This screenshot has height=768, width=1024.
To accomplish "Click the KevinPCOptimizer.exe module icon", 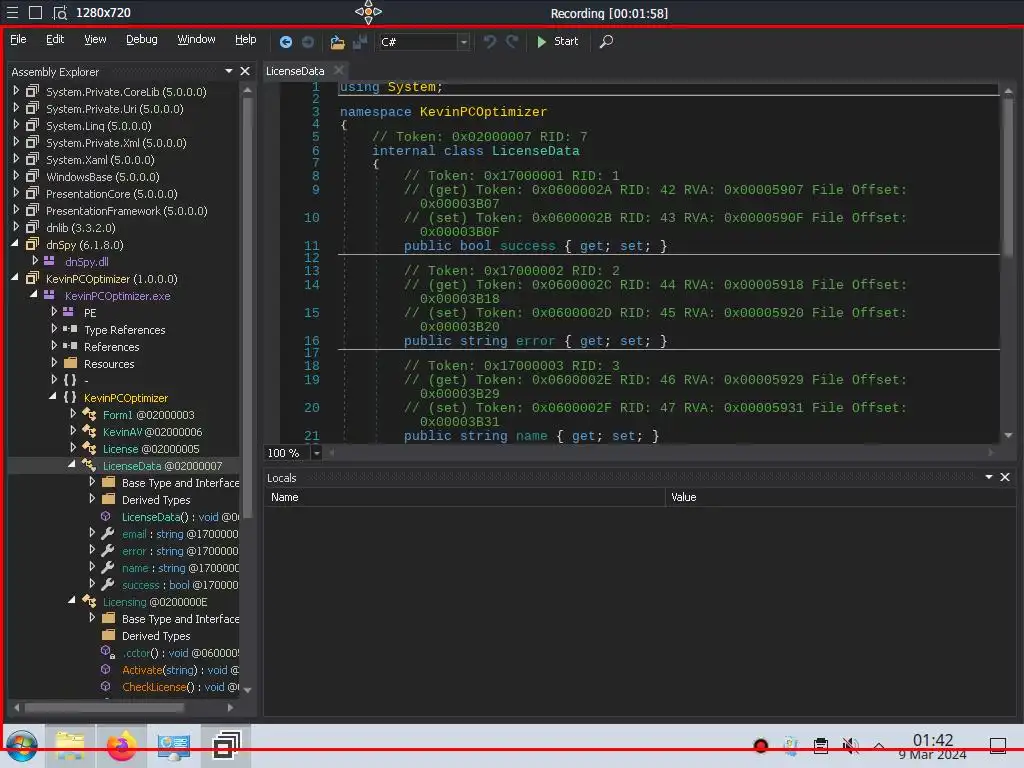I will click(x=49, y=295).
